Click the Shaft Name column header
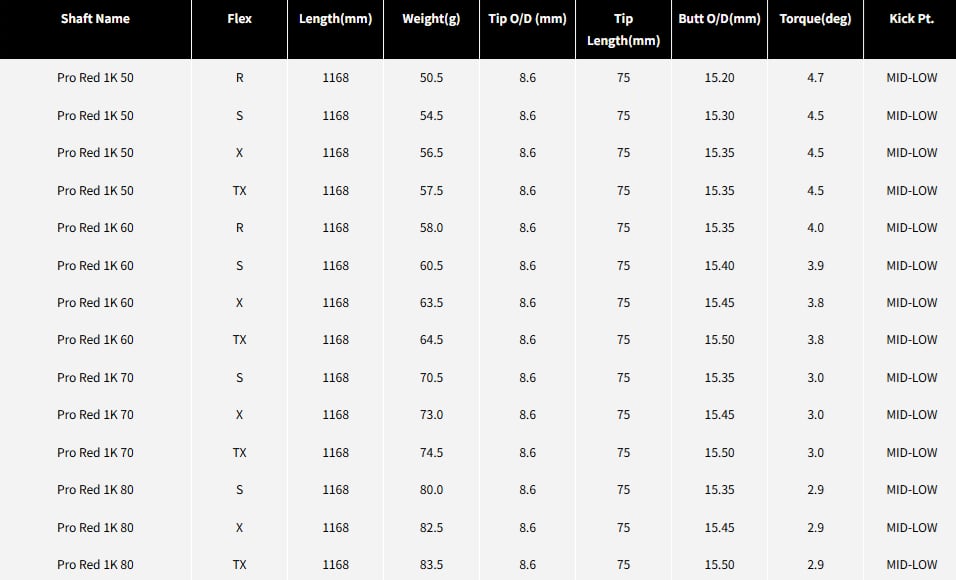This screenshot has height=580, width=956. [x=96, y=19]
